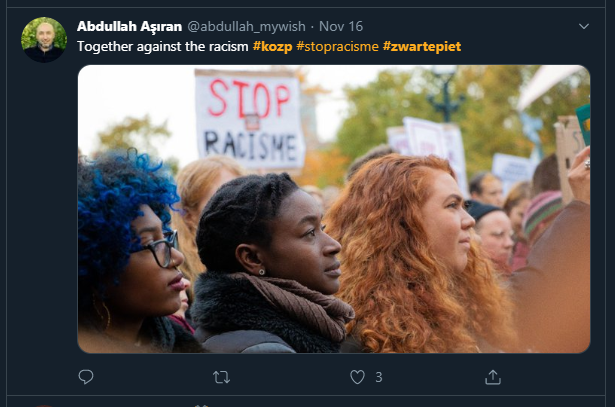Open the attached protest photo
The height and width of the screenshot is (407, 615).
(334, 209)
